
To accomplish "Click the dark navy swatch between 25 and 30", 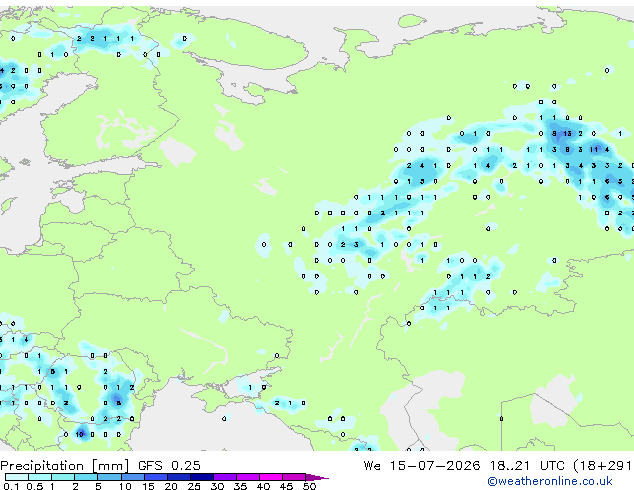I will tap(202, 477).
